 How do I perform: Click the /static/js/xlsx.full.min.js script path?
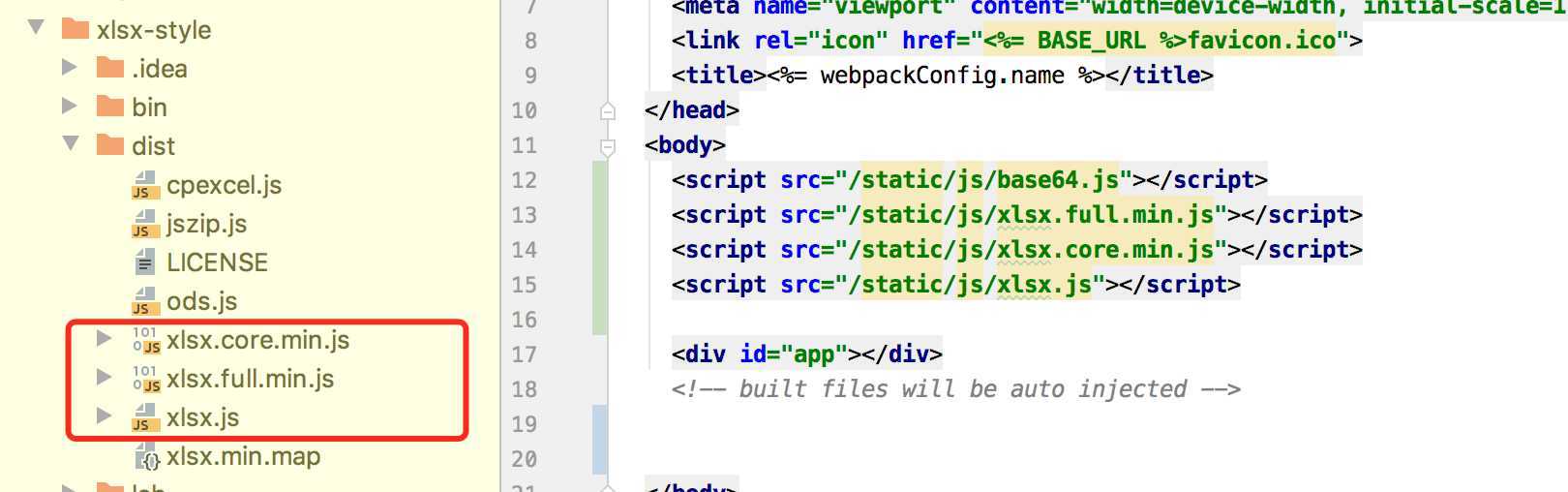click(x=1031, y=215)
